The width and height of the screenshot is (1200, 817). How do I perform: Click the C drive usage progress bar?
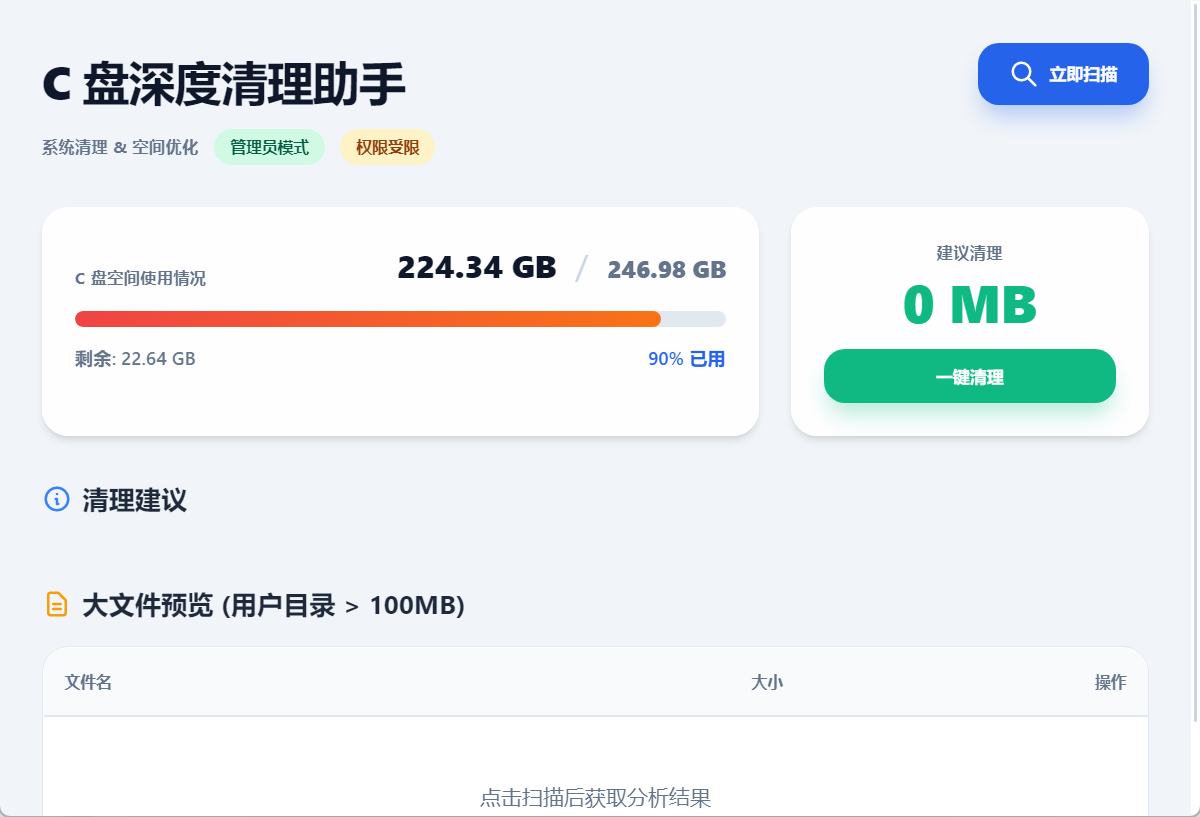tap(400, 319)
